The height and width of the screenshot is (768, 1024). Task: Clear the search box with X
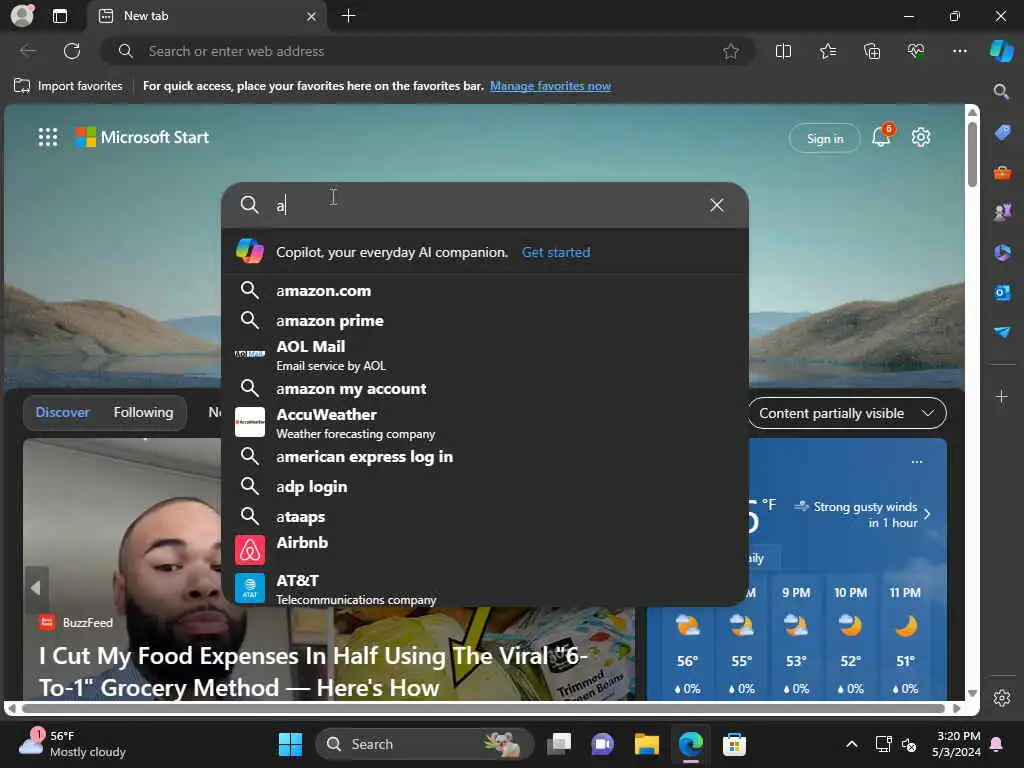click(716, 205)
